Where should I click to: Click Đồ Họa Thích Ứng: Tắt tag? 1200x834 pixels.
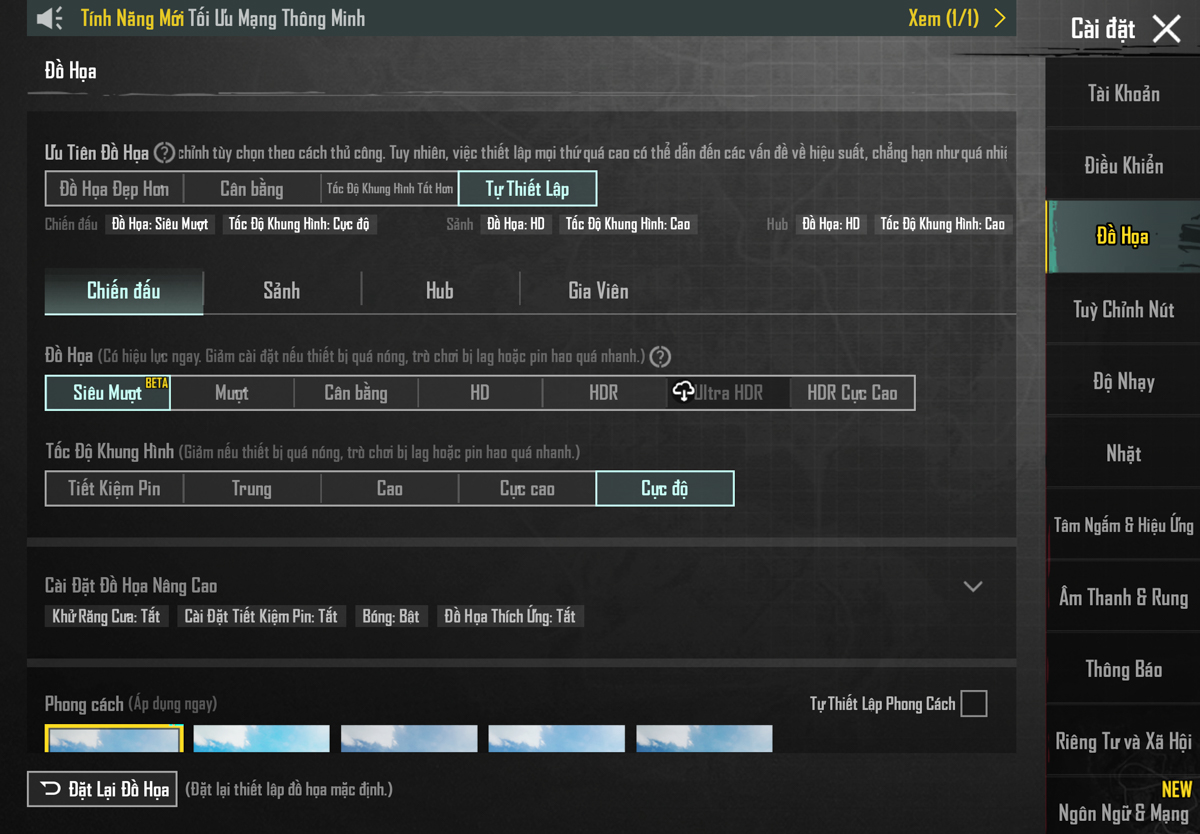pyautogui.click(x=510, y=617)
